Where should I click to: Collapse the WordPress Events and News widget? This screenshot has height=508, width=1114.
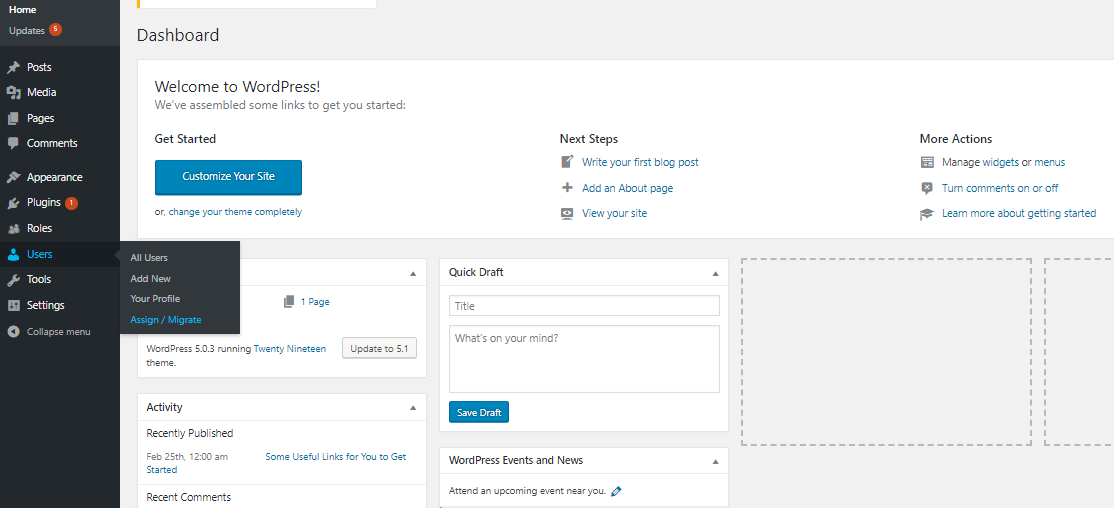click(715, 461)
